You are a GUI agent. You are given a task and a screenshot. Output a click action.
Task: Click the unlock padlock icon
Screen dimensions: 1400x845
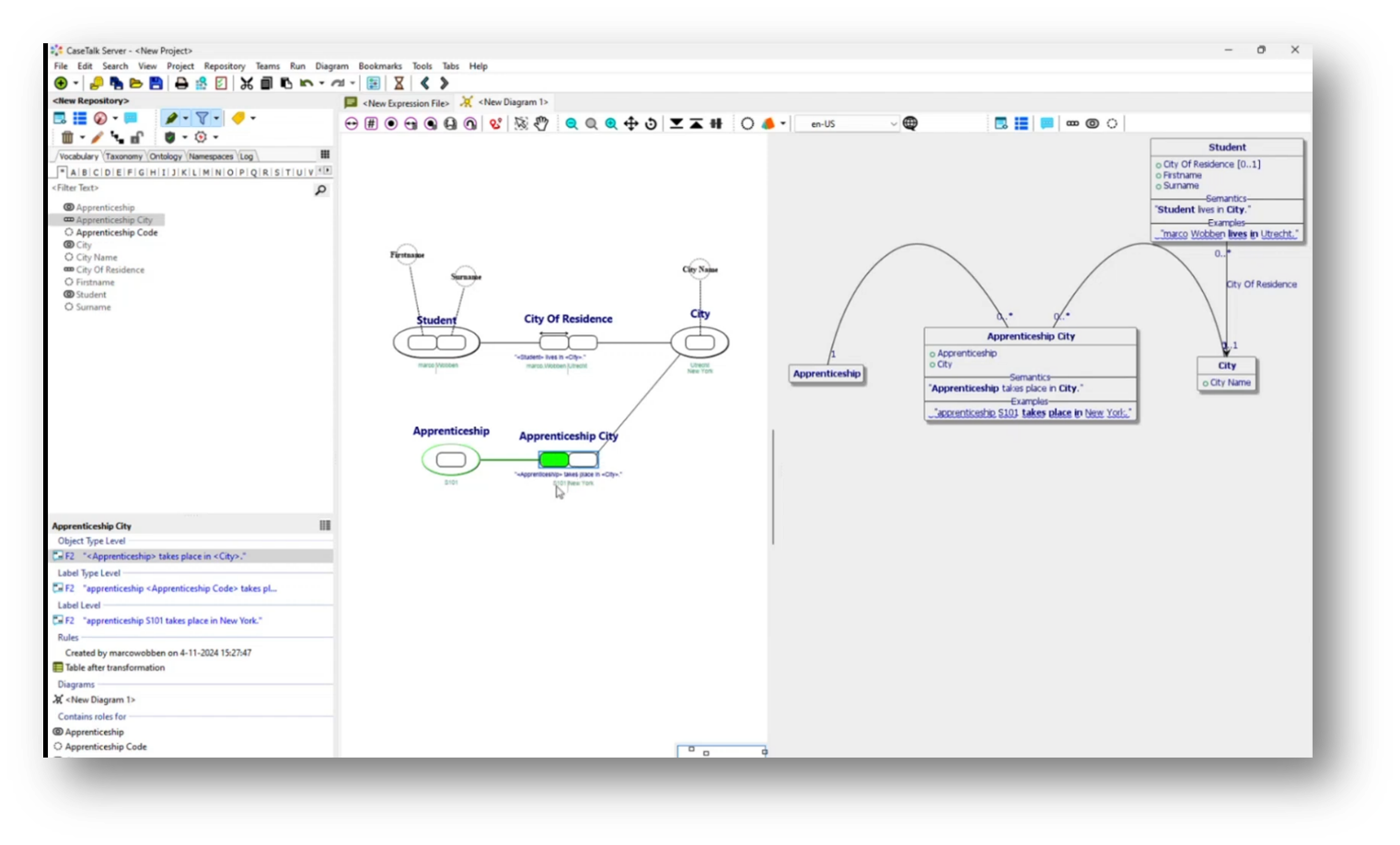136,137
